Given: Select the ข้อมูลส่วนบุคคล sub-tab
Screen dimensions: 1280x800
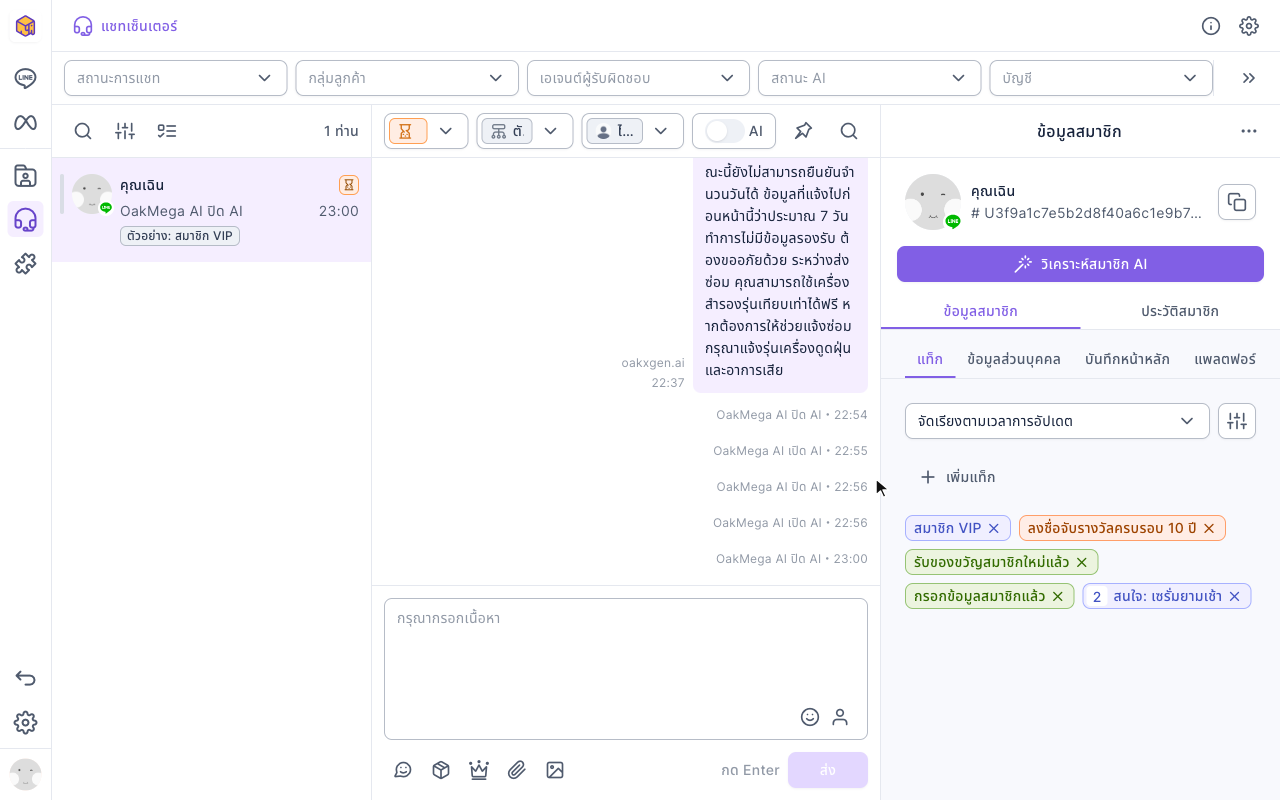Looking at the screenshot, I should [1014, 359].
